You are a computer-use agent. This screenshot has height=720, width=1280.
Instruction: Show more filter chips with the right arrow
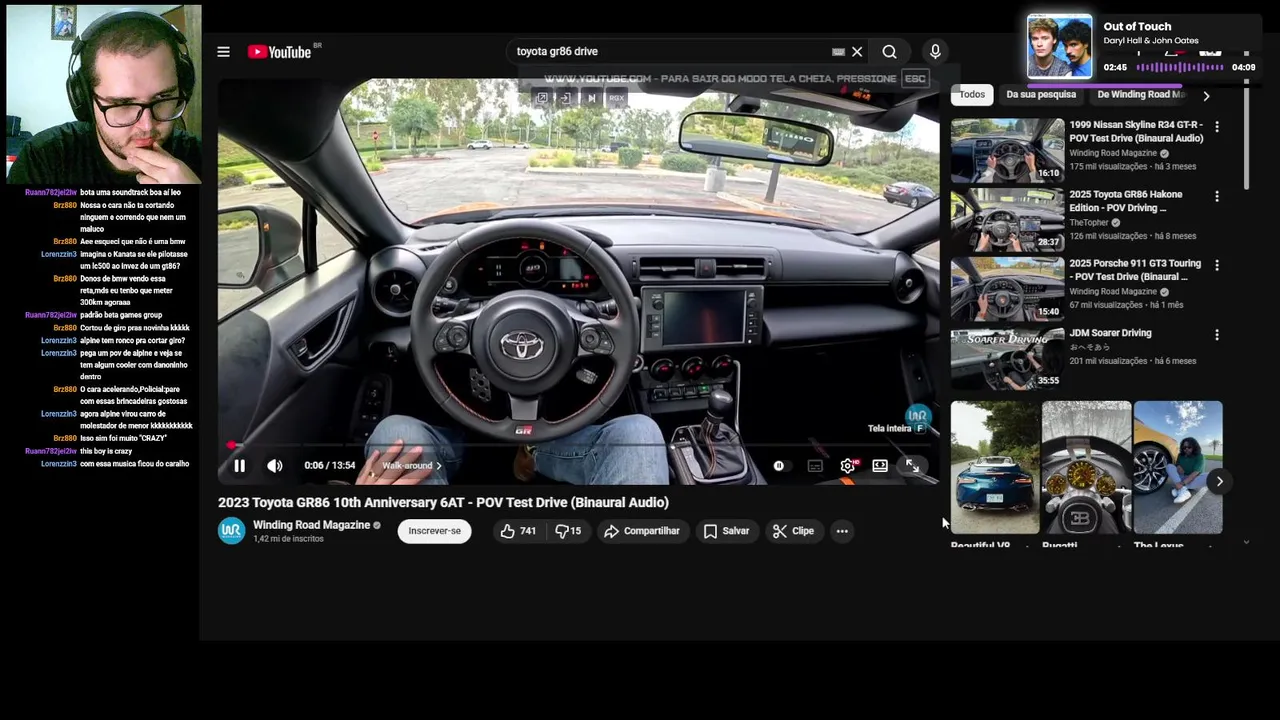click(1206, 95)
